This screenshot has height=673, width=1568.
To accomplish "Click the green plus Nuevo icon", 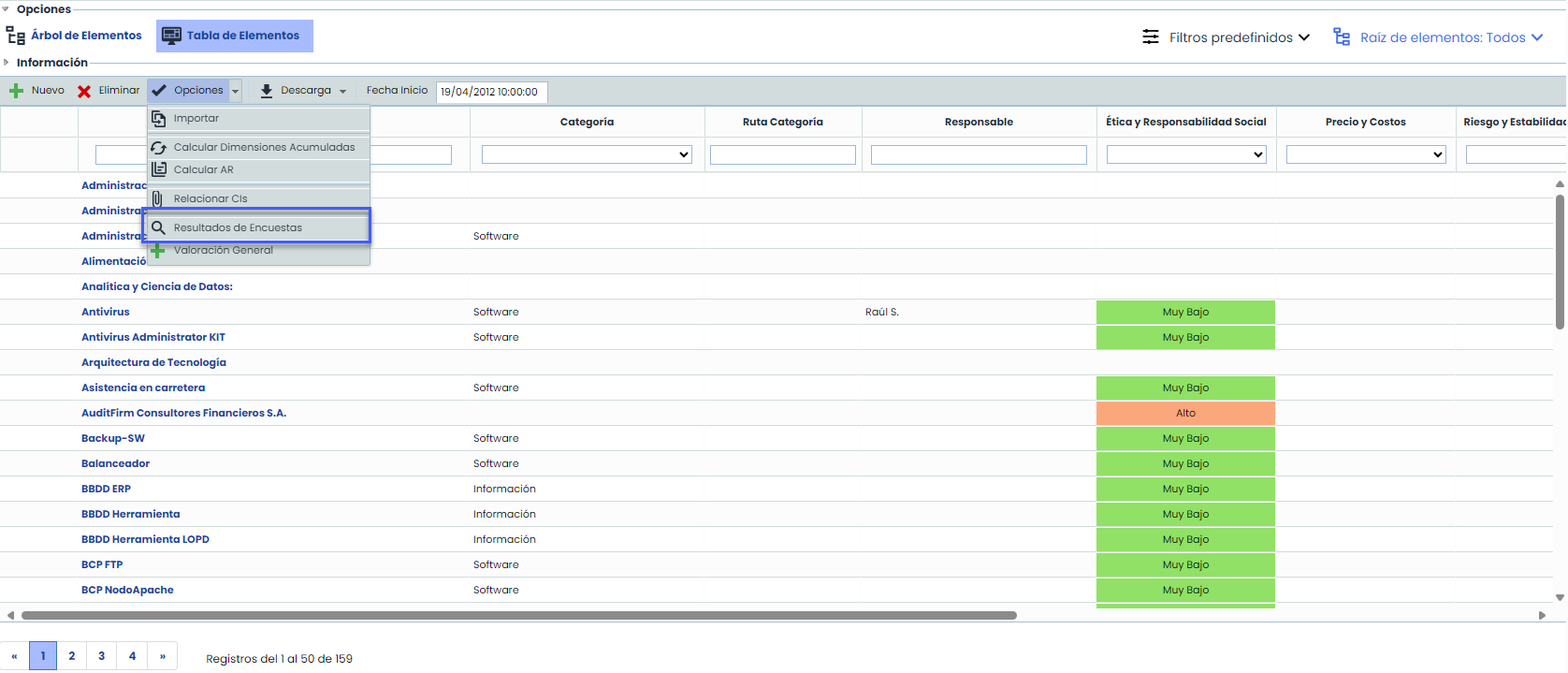I will (x=16, y=91).
